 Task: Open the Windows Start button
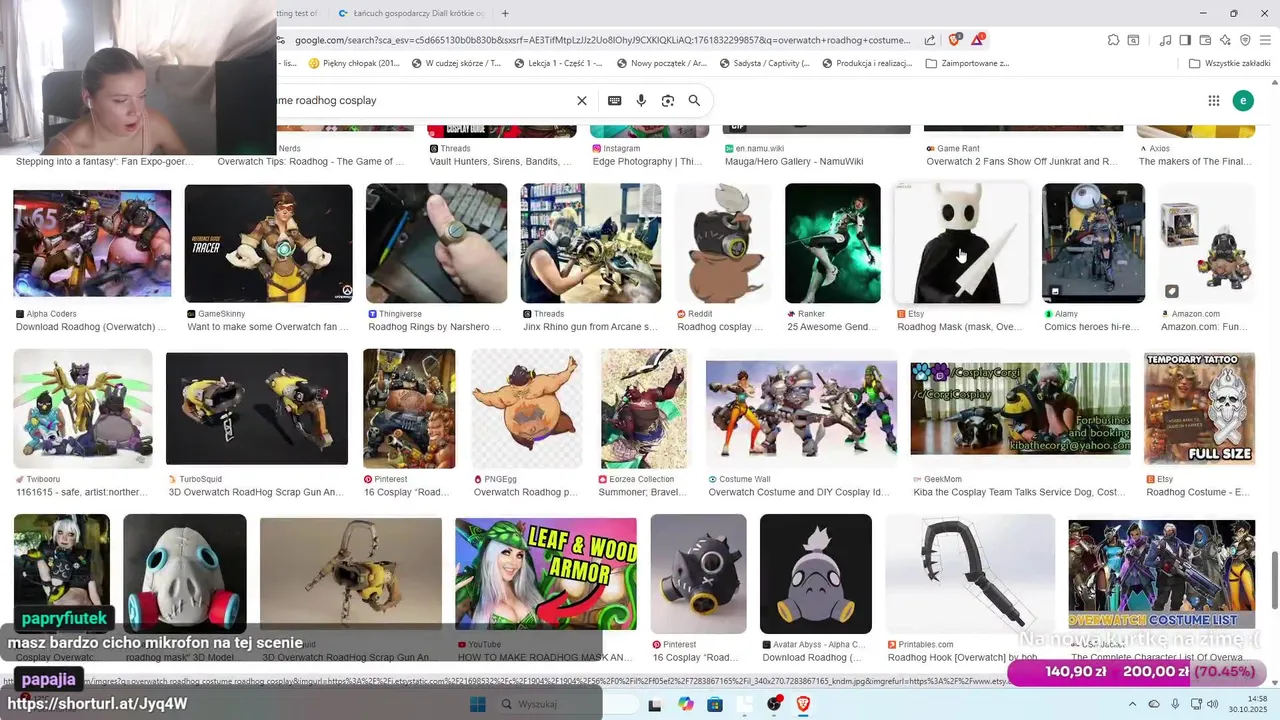point(478,705)
